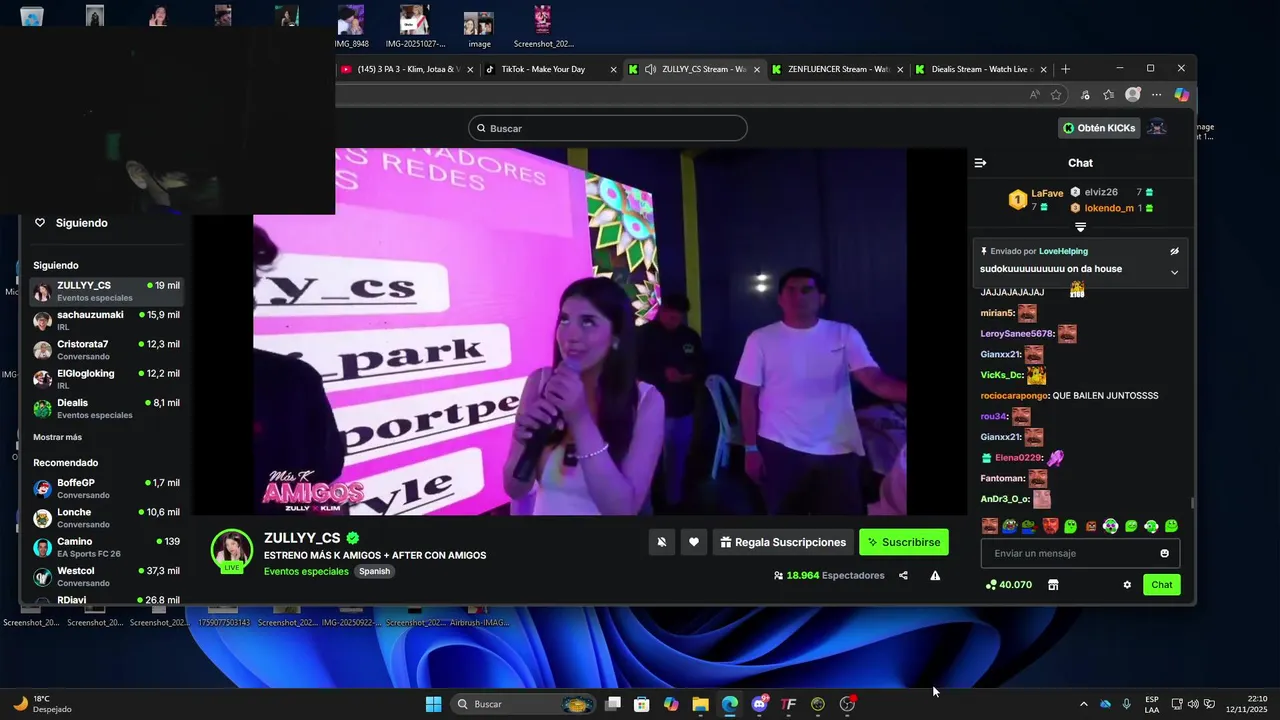Open Task View on the taskbar
Viewport: 1280px width, 720px height.
pos(613,704)
